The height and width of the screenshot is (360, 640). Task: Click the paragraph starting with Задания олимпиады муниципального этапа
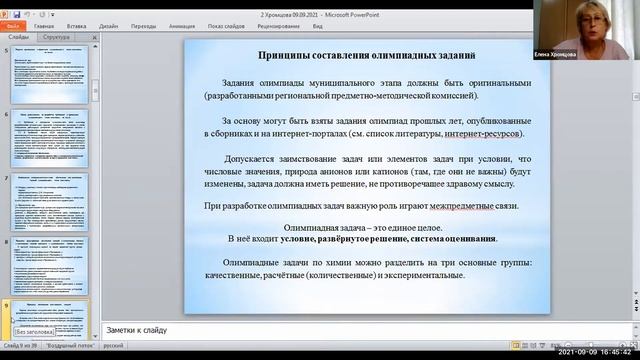pos(368,89)
